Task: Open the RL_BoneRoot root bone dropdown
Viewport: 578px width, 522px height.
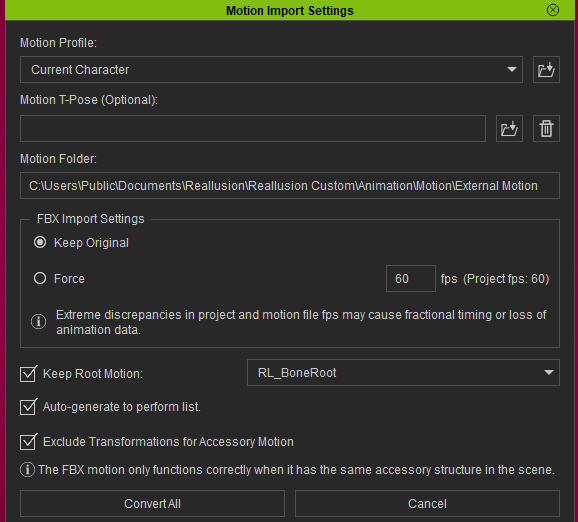Action: click(403, 373)
